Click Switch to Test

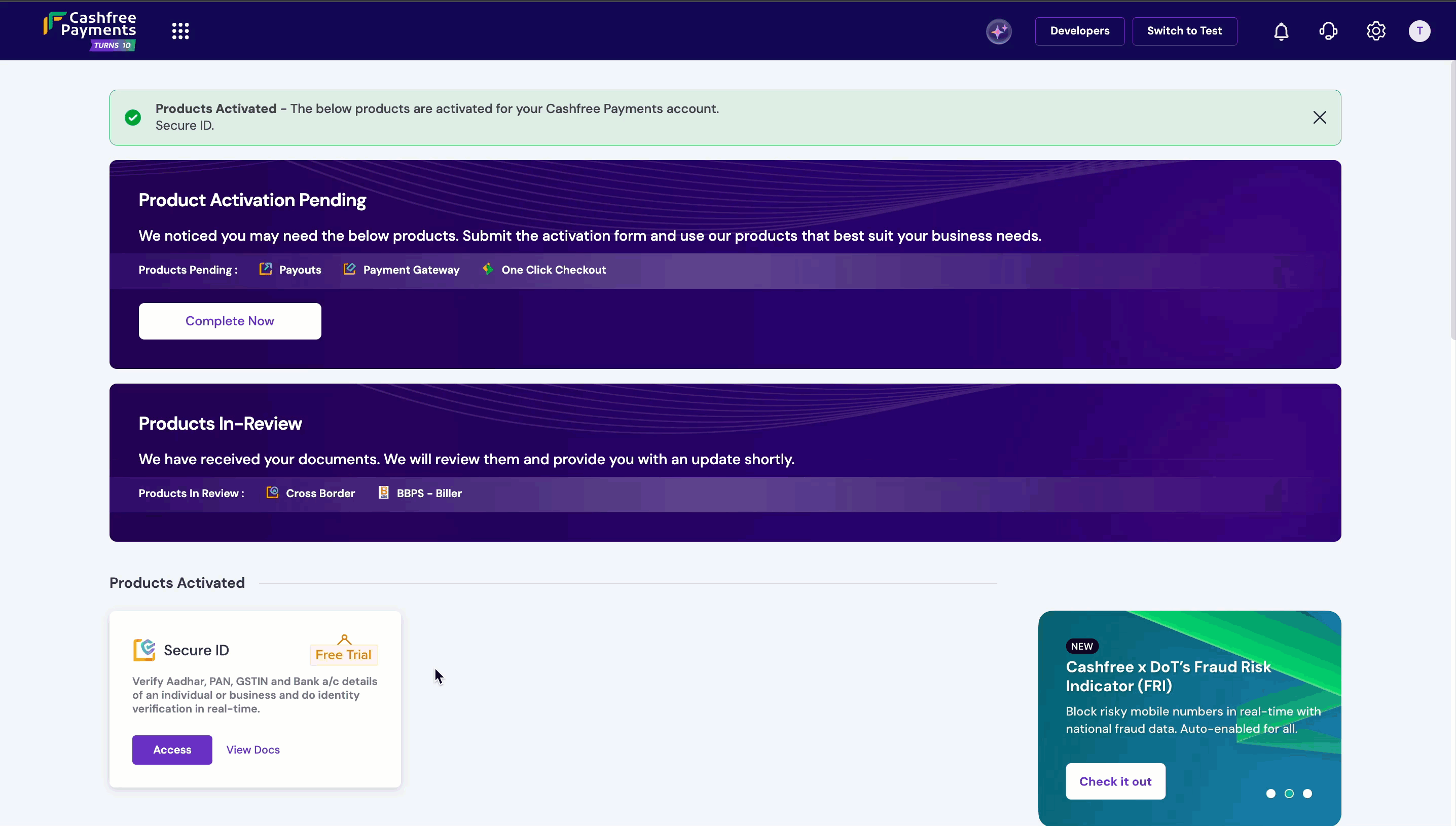[x=1185, y=30]
